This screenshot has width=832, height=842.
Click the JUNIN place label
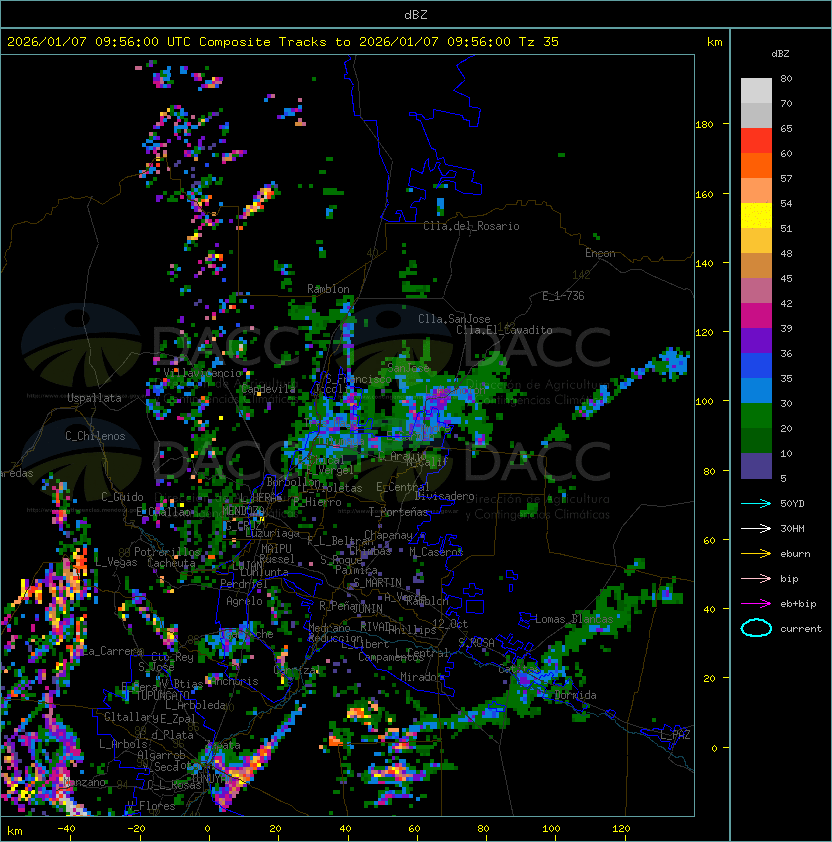point(367,608)
